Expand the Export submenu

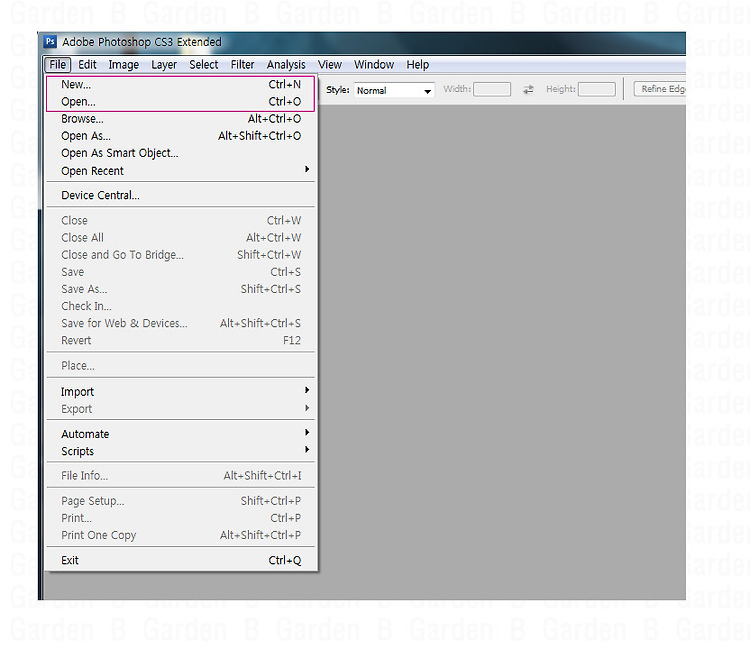click(181, 409)
